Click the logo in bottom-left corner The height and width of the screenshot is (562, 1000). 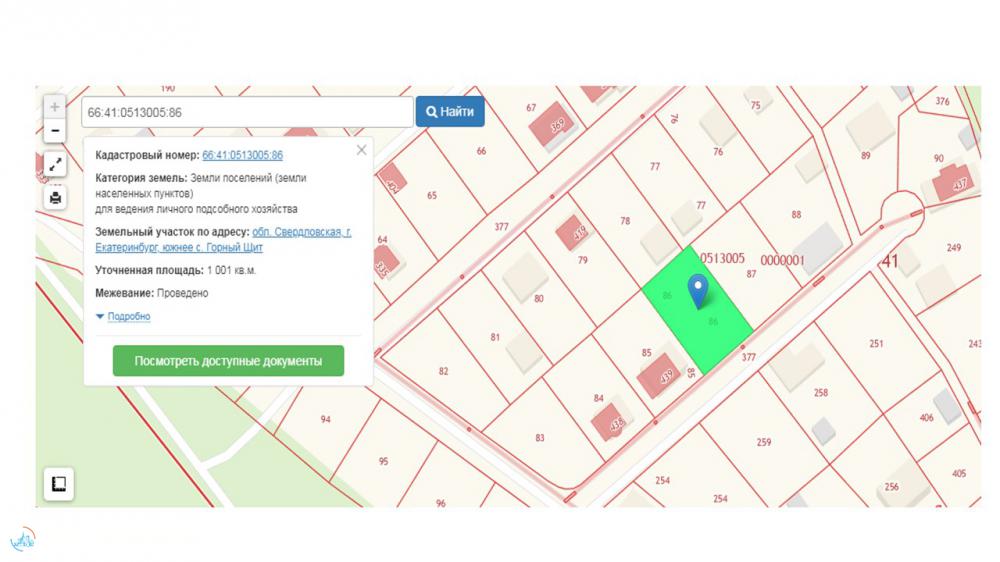pyautogui.click(x=22, y=541)
